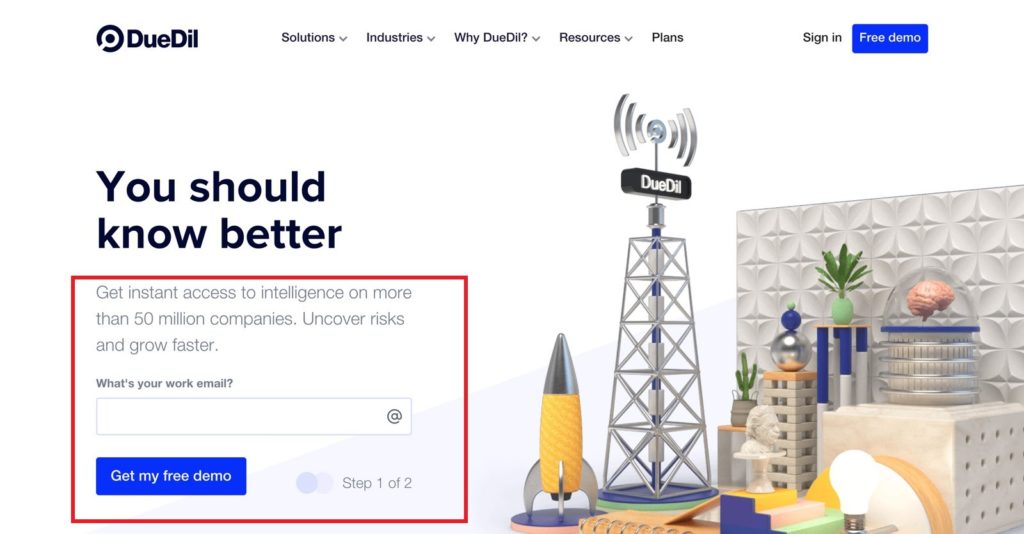
Task: Focus the work email input field
Action: coord(253,416)
